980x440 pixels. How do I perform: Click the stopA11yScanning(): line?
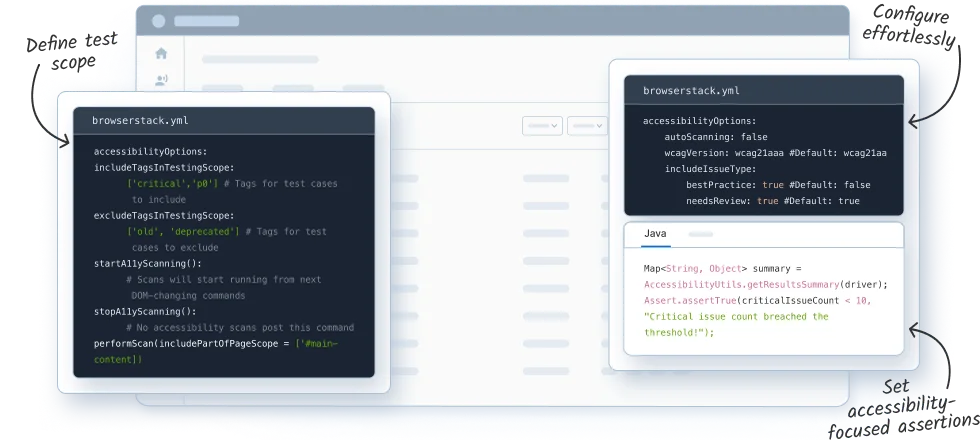click(x=145, y=312)
